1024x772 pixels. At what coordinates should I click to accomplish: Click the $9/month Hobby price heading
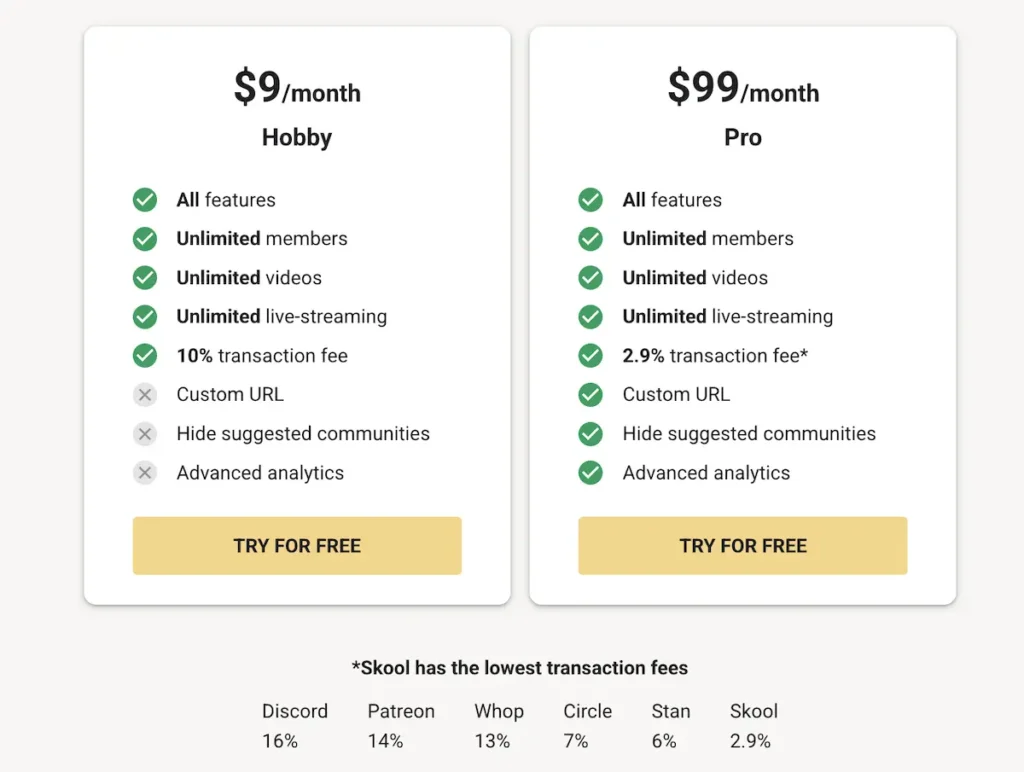point(297,89)
